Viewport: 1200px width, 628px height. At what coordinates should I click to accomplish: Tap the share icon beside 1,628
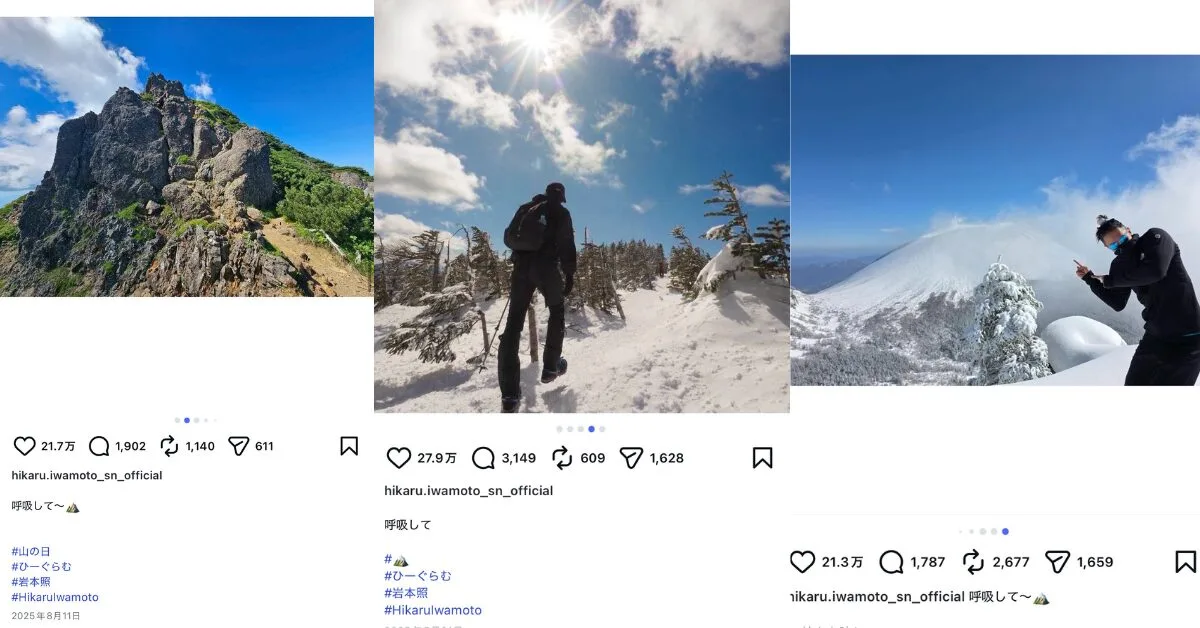(631, 458)
